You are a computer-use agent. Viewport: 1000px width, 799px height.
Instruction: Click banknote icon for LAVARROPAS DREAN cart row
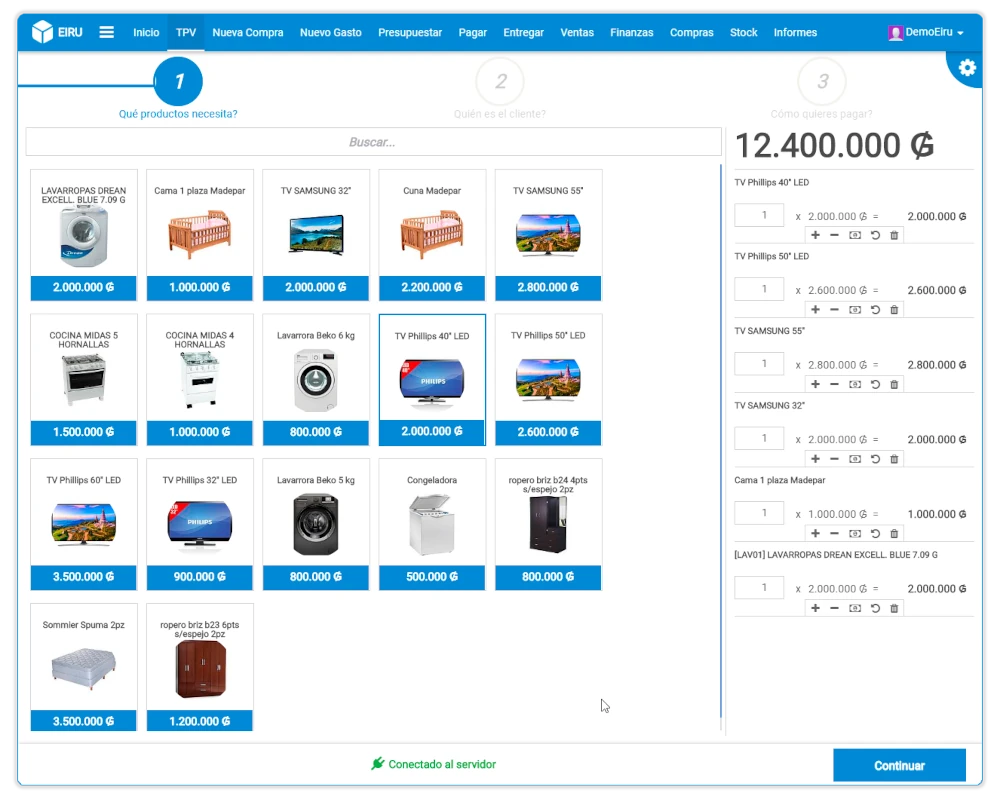pos(855,608)
